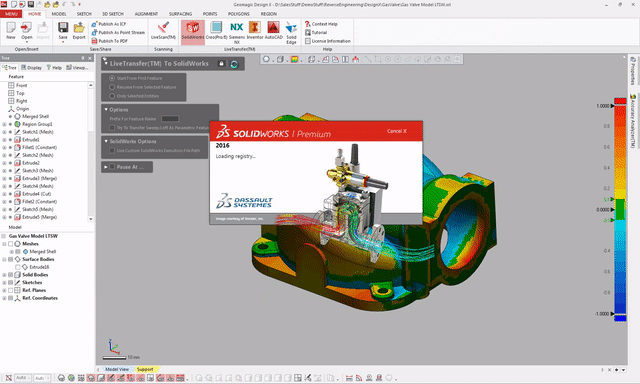Viewport: 640px width, 384px height.
Task: Click the lock icon in LiveTransfer header
Action: coord(221,64)
